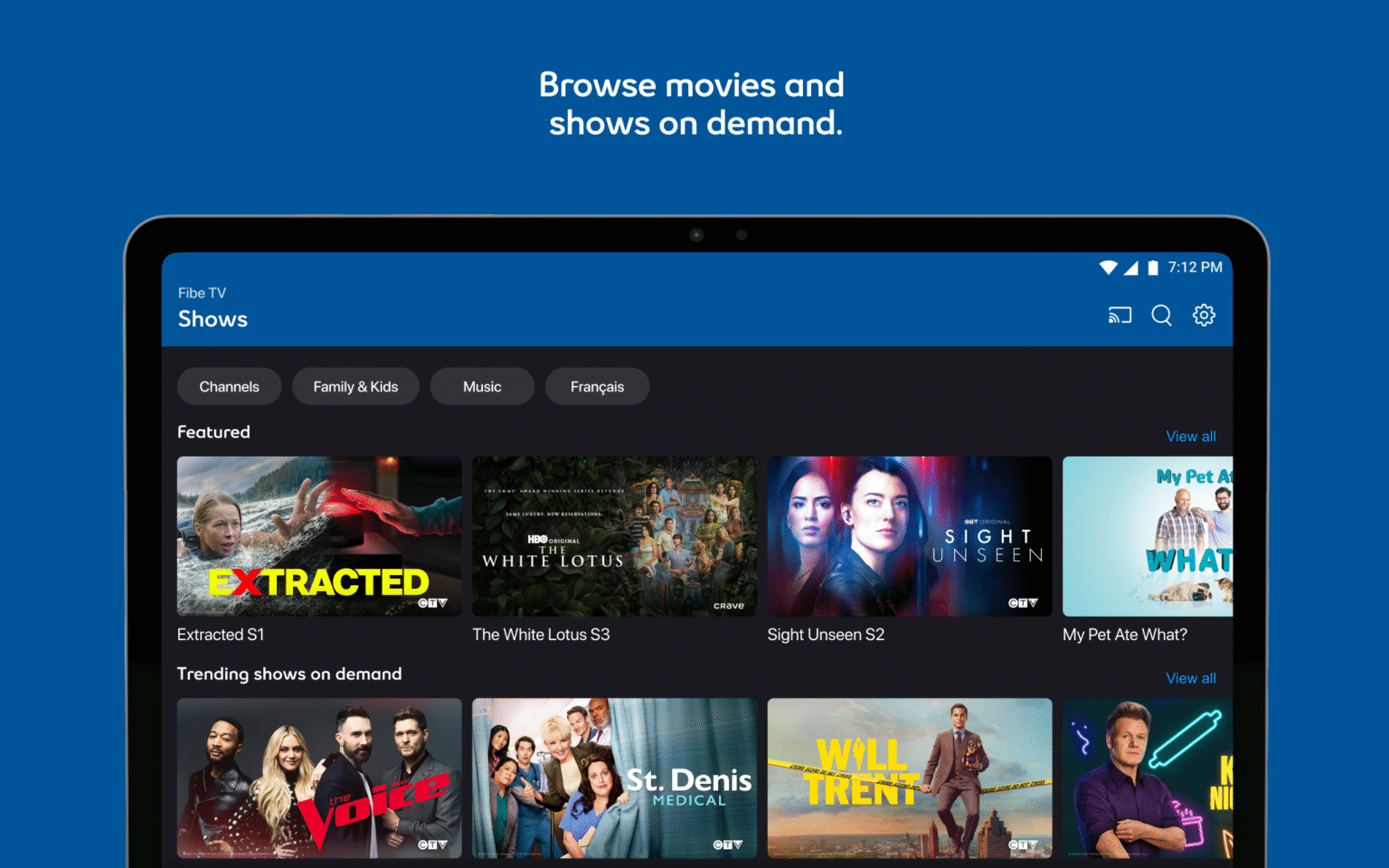Open the Sight Unseen S2 poster
This screenshot has width=1389, height=868.
pos(910,536)
